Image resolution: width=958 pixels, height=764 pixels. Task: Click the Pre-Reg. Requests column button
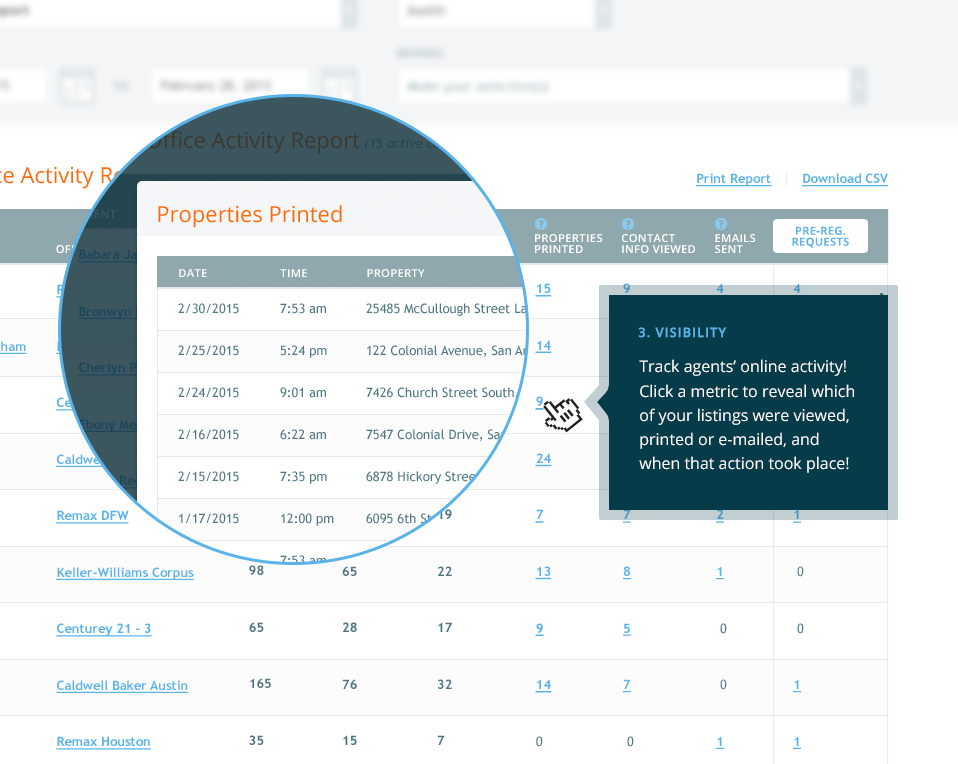pos(820,236)
